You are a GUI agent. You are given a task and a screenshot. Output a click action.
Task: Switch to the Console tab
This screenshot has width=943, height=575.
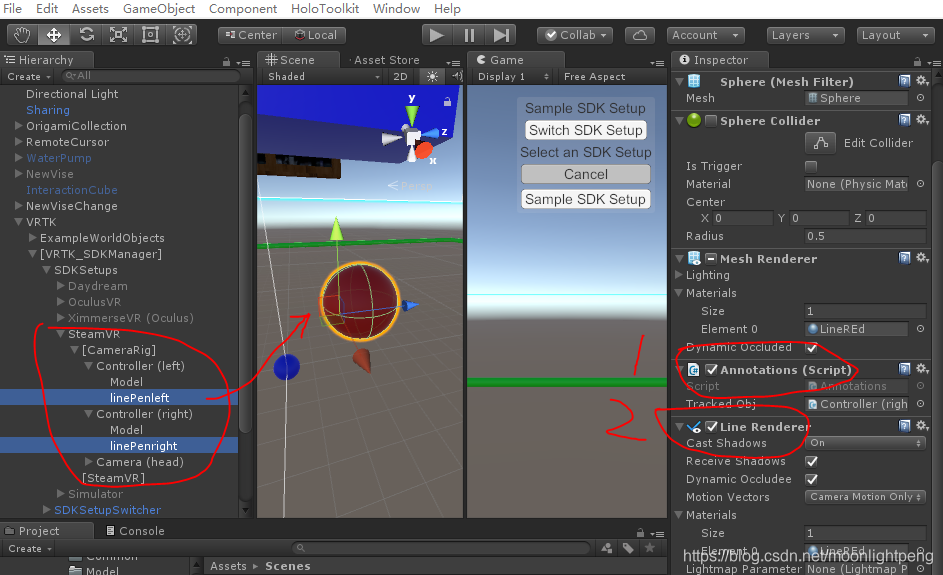coord(135,530)
